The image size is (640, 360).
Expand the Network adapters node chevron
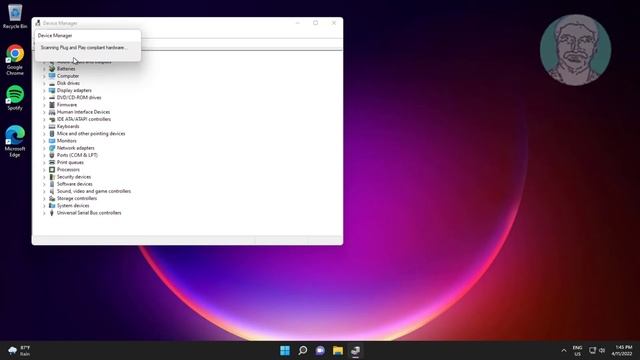tap(44, 148)
